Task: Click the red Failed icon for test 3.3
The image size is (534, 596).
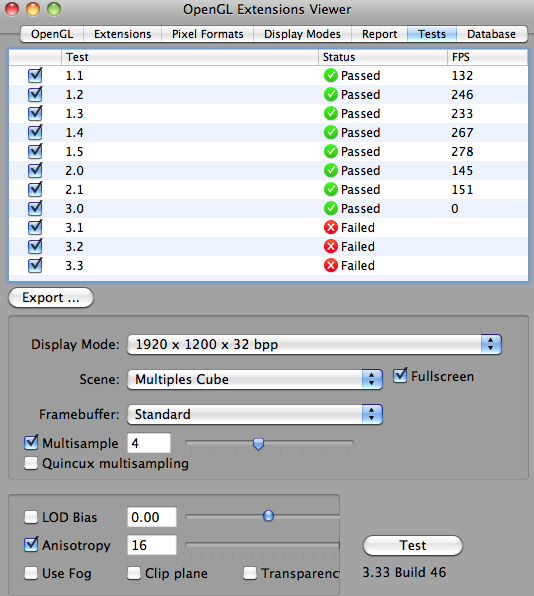Action: pyautogui.click(x=331, y=265)
